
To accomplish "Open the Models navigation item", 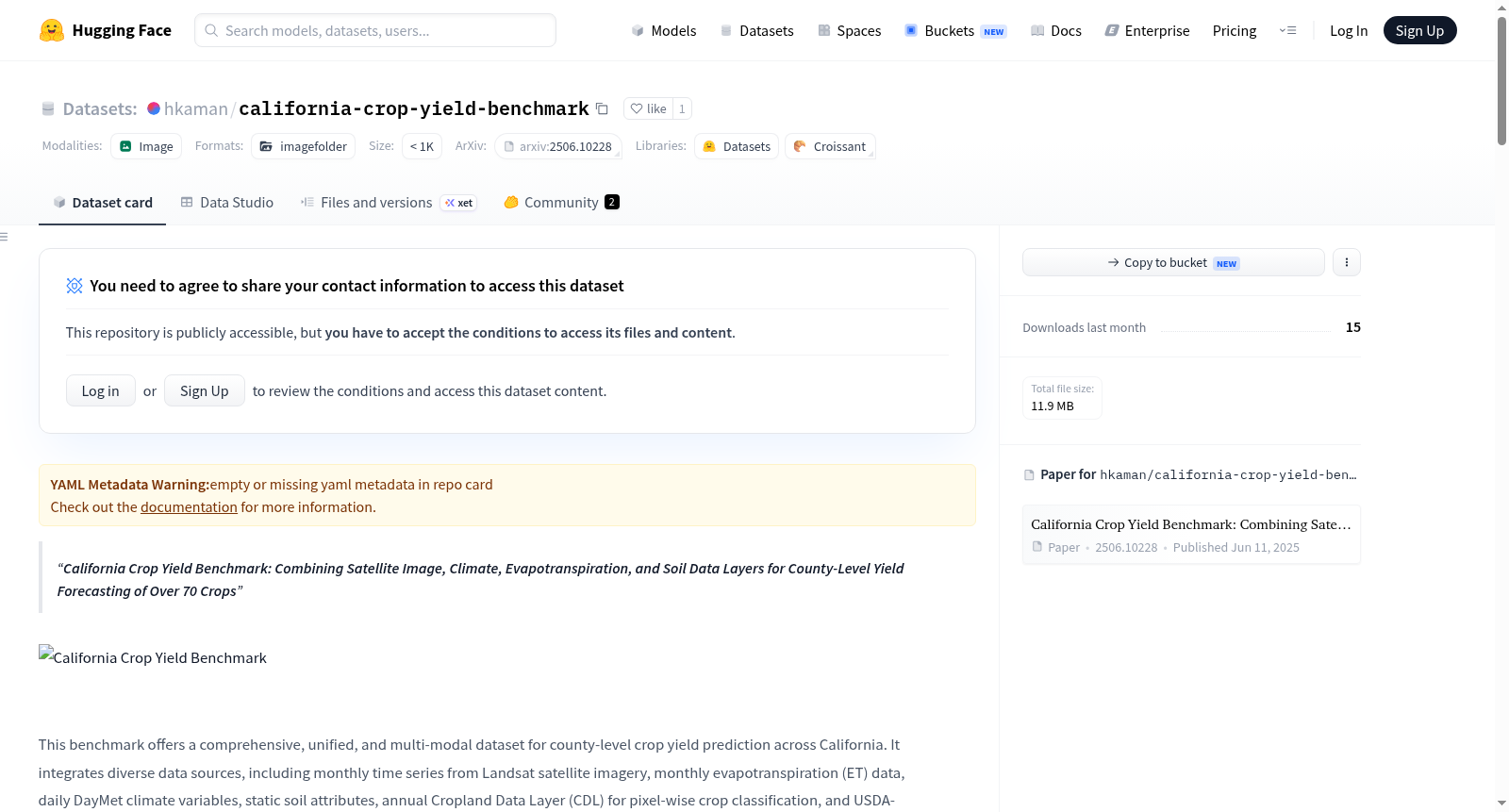I will click(x=664, y=30).
